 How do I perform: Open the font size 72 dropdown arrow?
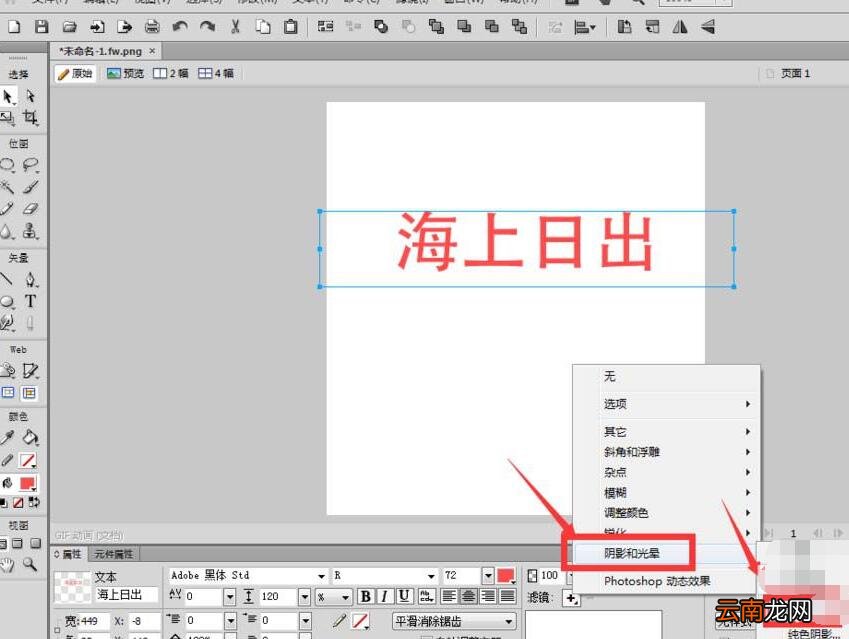point(488,575)
